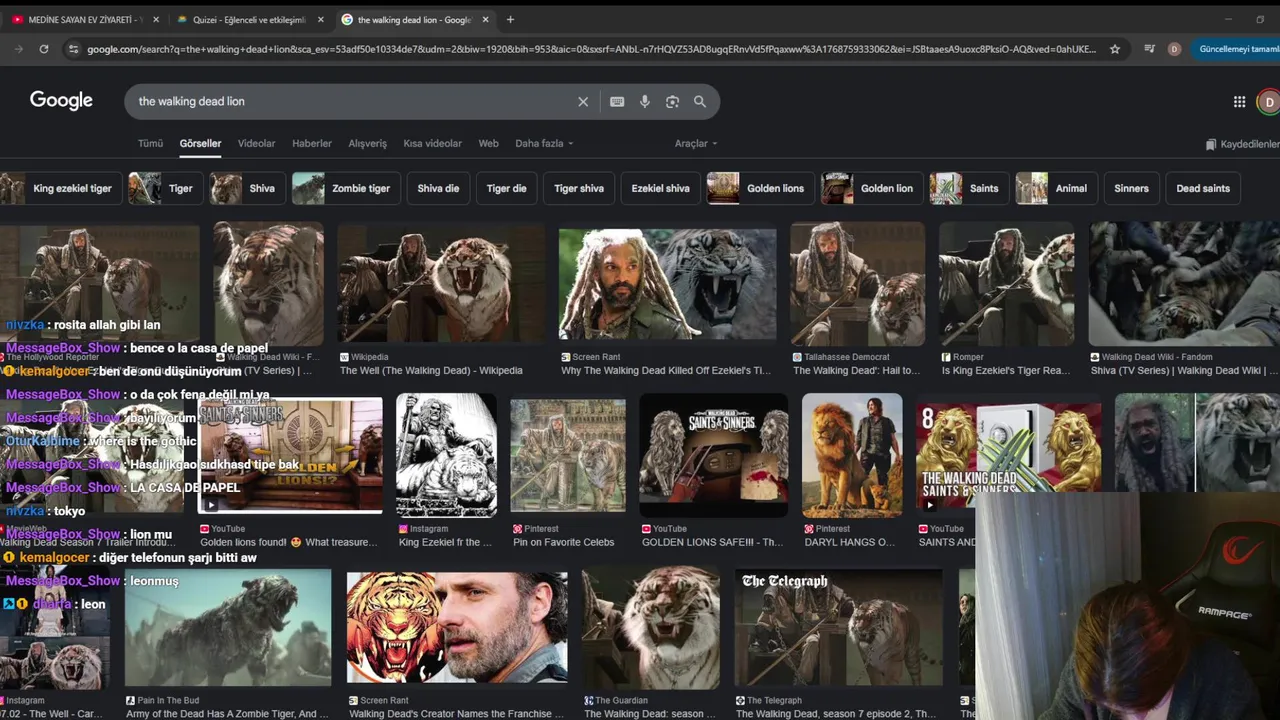
Task: Bookmark this page with the star icon
Action: (1115, 48)
